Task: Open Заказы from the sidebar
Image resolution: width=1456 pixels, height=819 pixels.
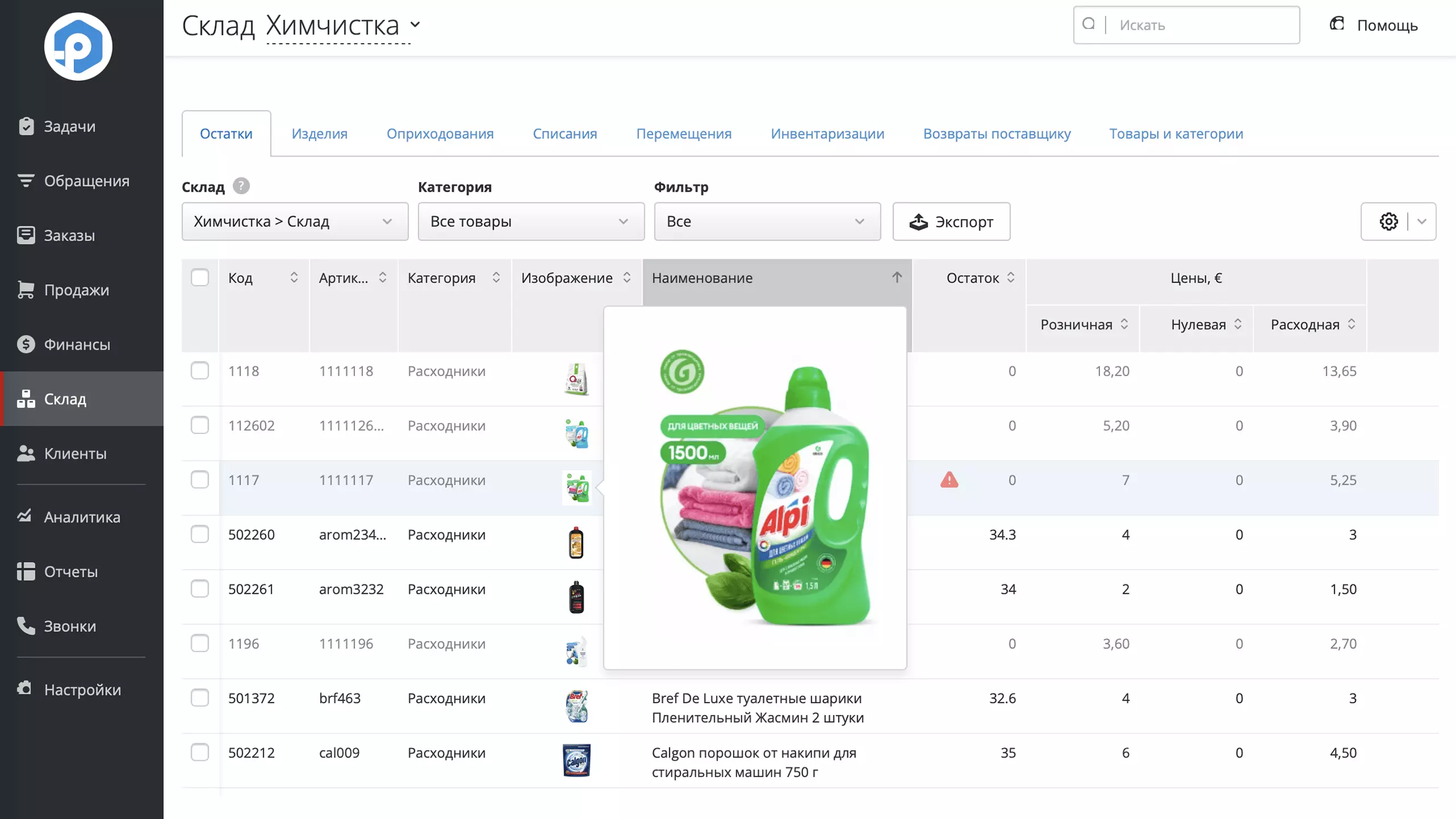Action: click(82, 235)
